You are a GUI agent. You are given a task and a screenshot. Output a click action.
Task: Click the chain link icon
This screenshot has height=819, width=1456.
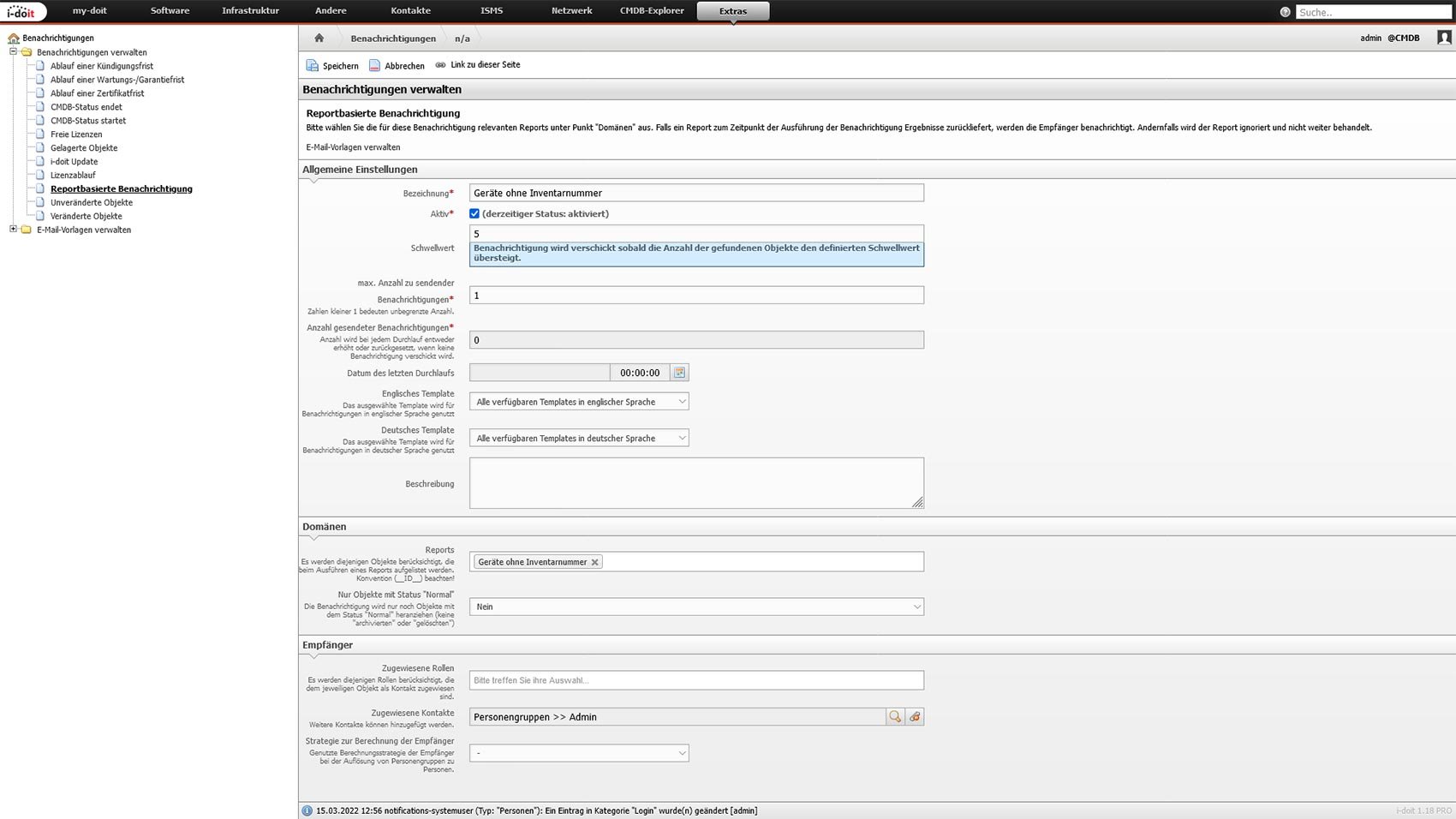440,65
